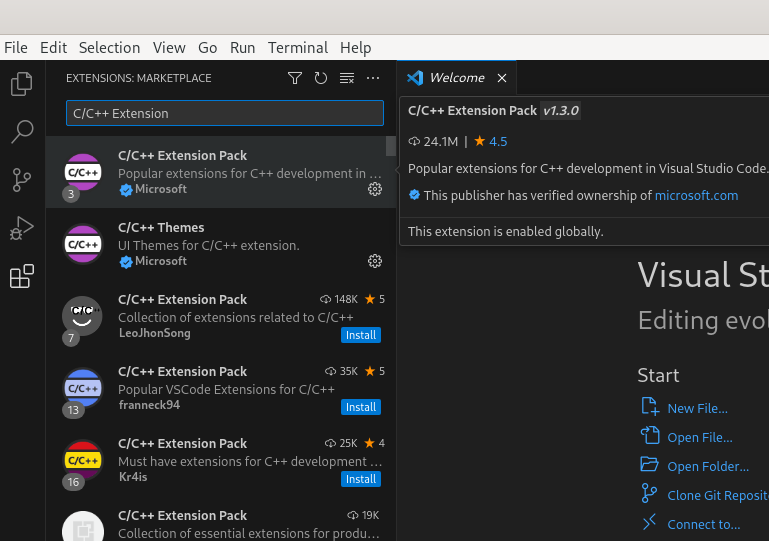Open the microsoft.com publisher link

pos(696,196)
